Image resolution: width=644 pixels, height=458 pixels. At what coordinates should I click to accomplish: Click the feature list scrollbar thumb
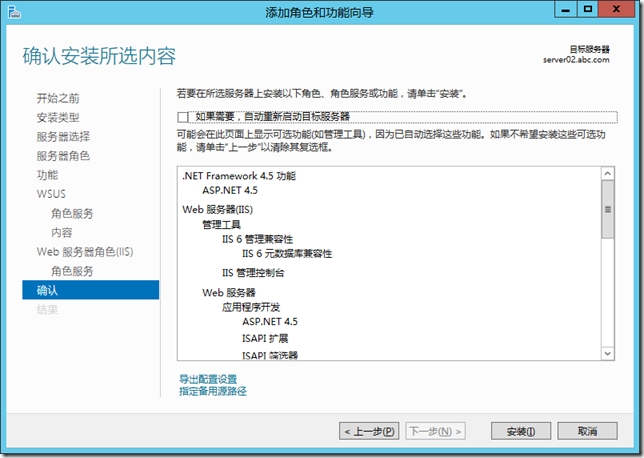tap(608, 209)
